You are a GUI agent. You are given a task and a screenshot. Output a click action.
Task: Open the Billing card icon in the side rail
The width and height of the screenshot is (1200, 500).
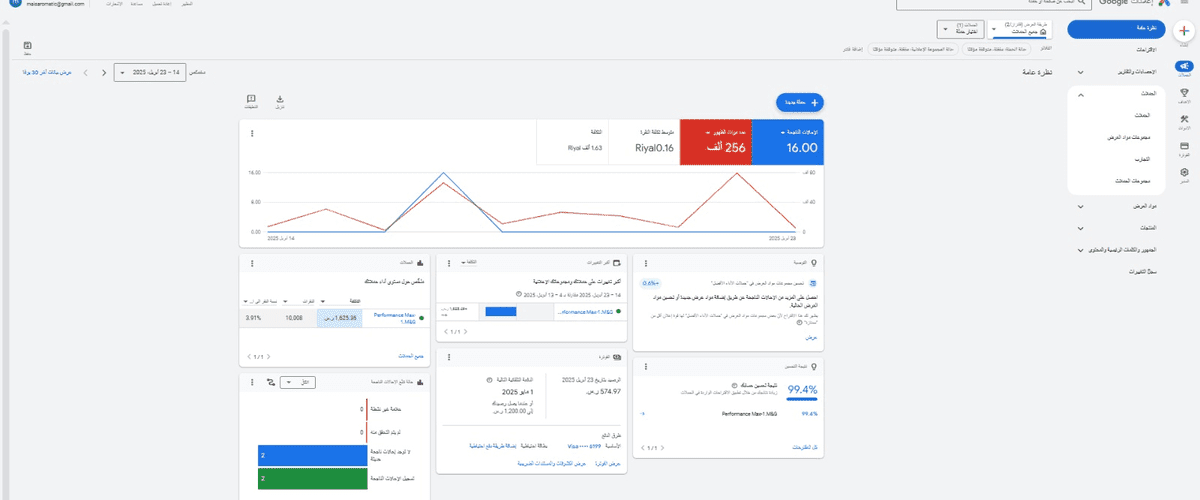pos(1184,148)
